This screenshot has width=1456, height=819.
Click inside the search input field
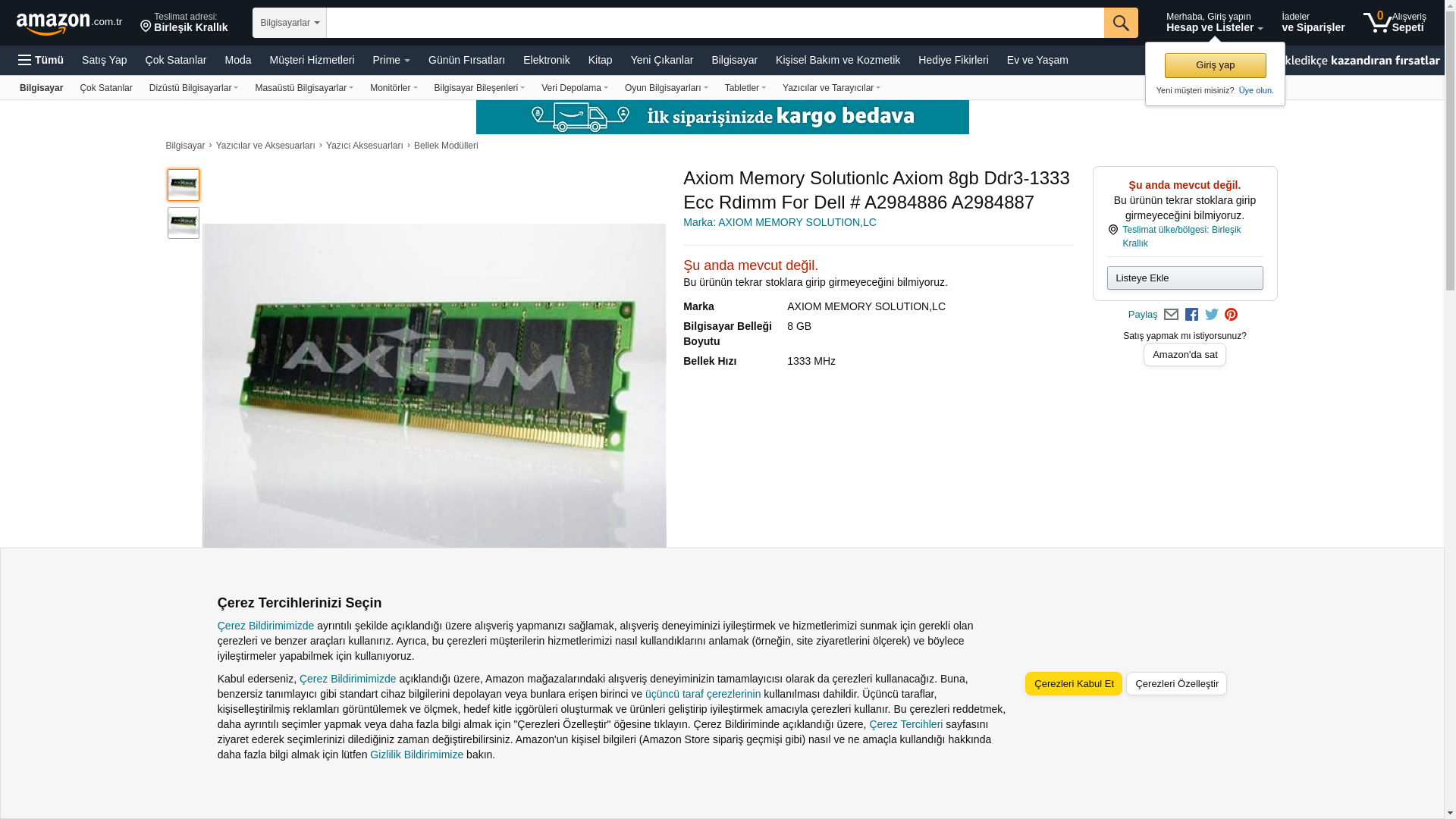tap(715, 23)
